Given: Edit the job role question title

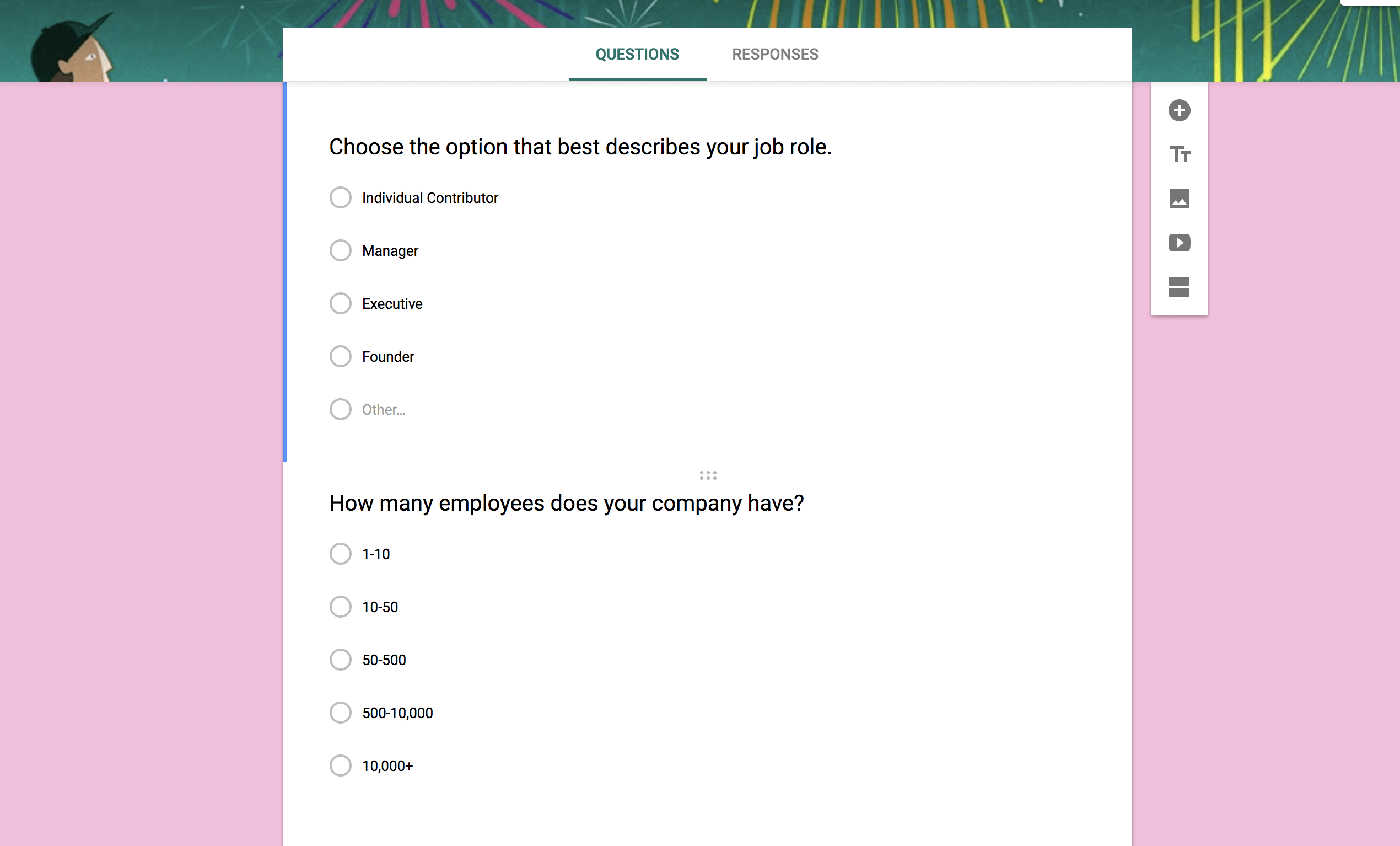Looking at the screenshot, I should [579, 147].
